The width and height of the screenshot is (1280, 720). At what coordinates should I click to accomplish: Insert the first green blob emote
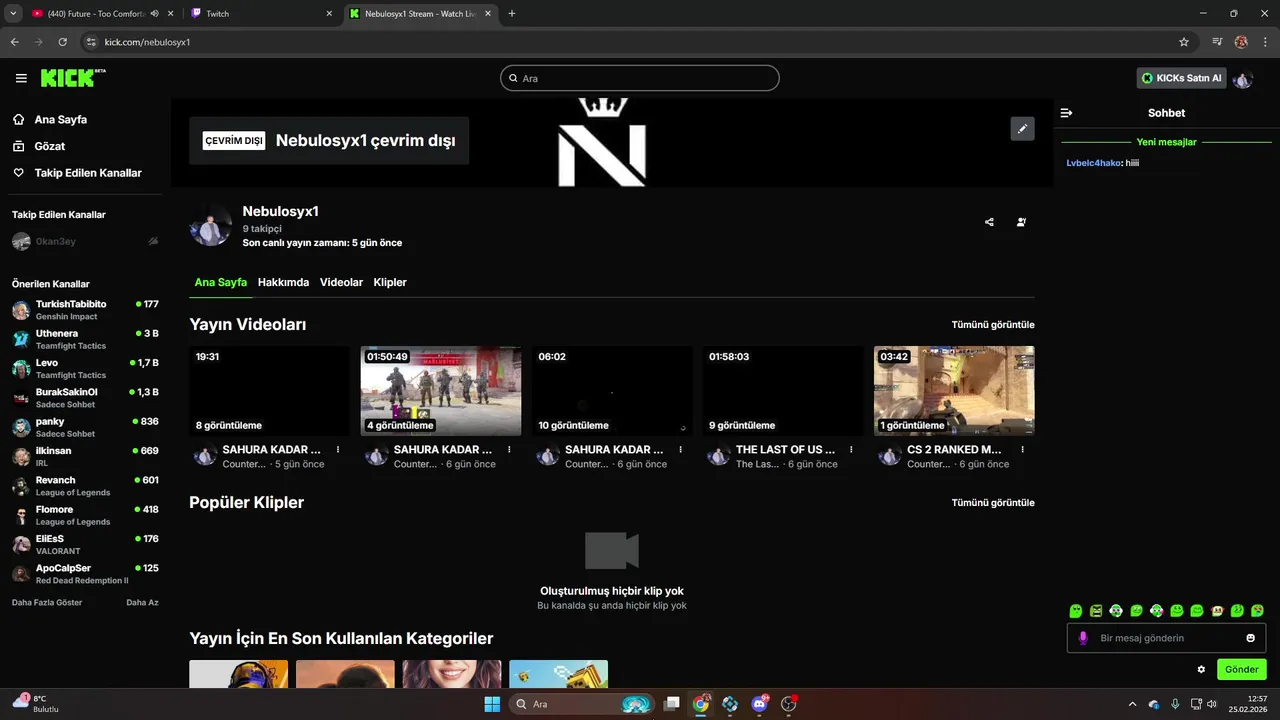[1076, 610]
